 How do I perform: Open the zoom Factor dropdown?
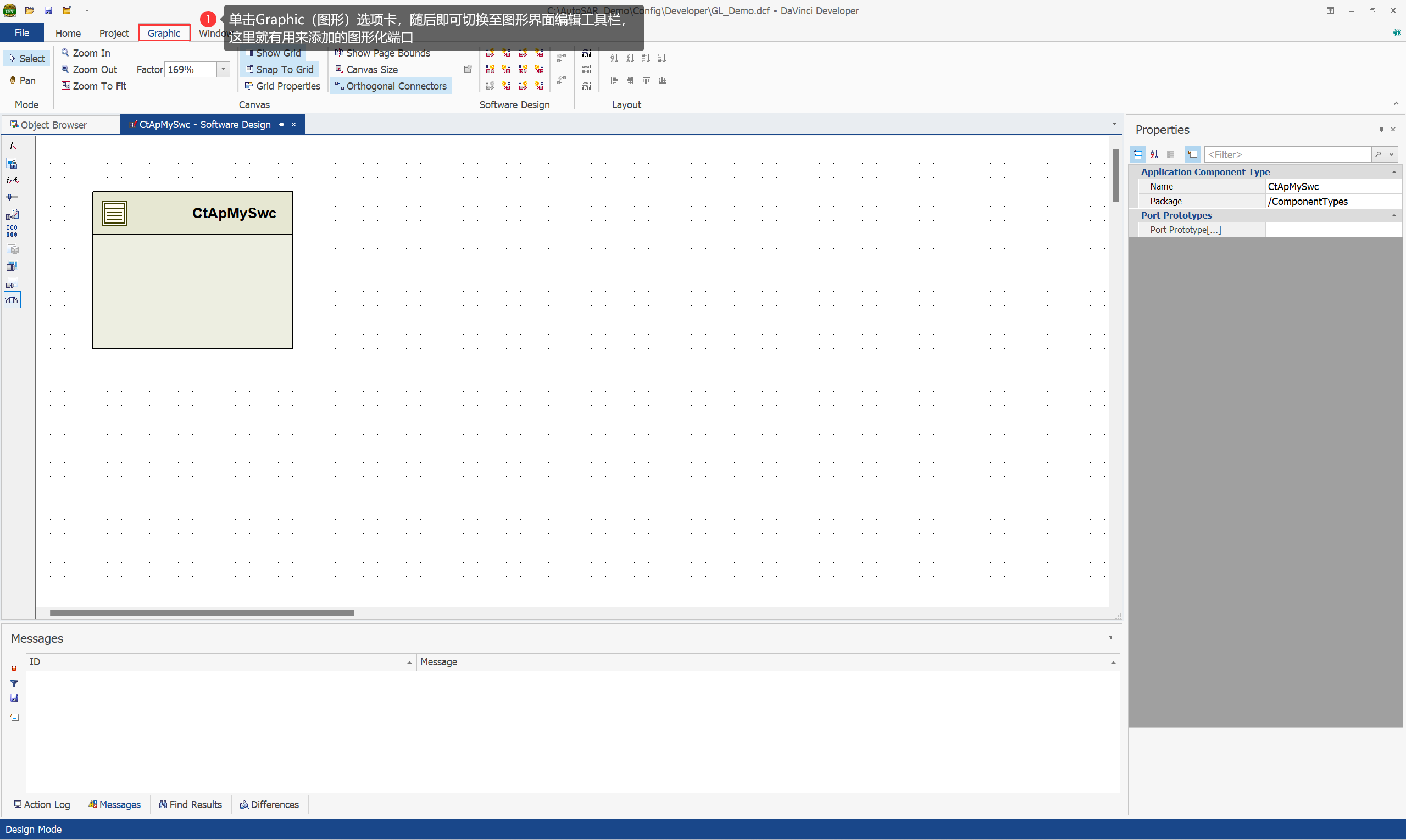[x=224, y=69]
